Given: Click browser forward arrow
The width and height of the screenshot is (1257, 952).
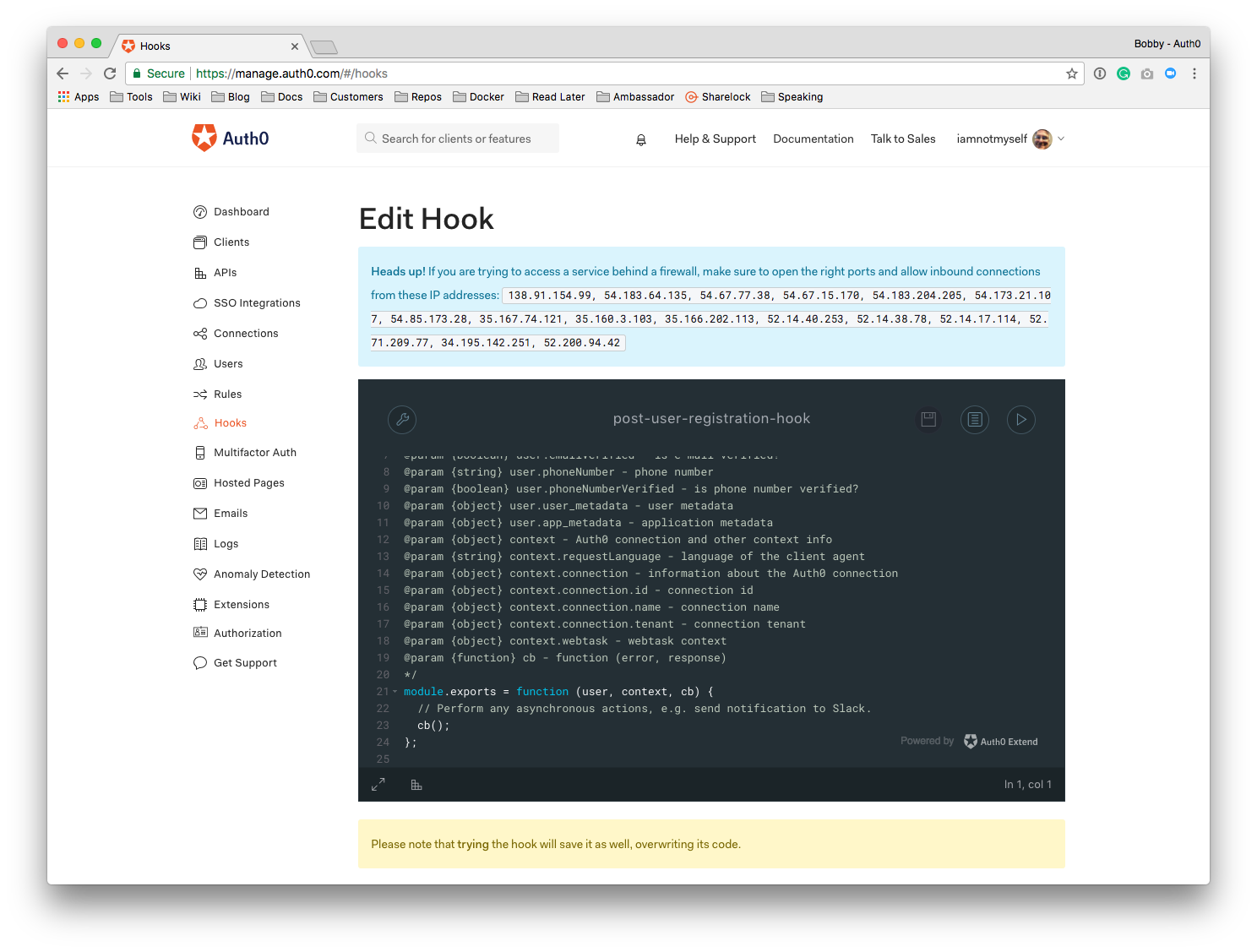Looking at the screenshot, I should pyautogui.click(x=86, y=73).
